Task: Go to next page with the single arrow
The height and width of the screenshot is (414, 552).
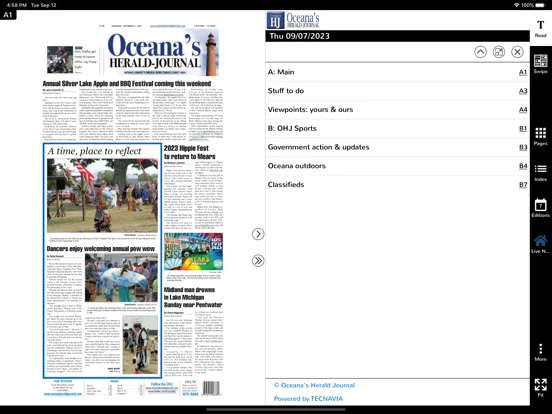Action: [258, 234]
